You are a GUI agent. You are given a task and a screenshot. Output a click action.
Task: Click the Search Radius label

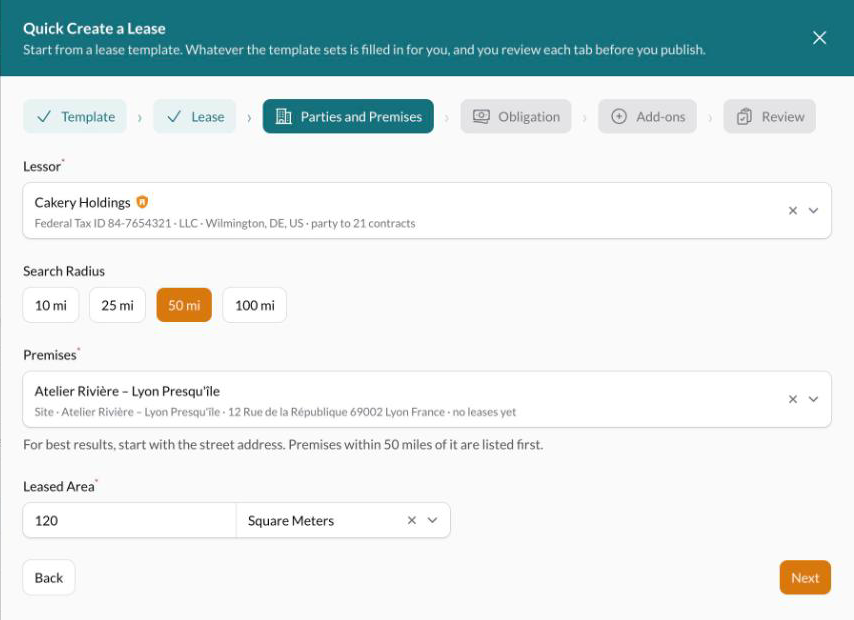(64, 271)
